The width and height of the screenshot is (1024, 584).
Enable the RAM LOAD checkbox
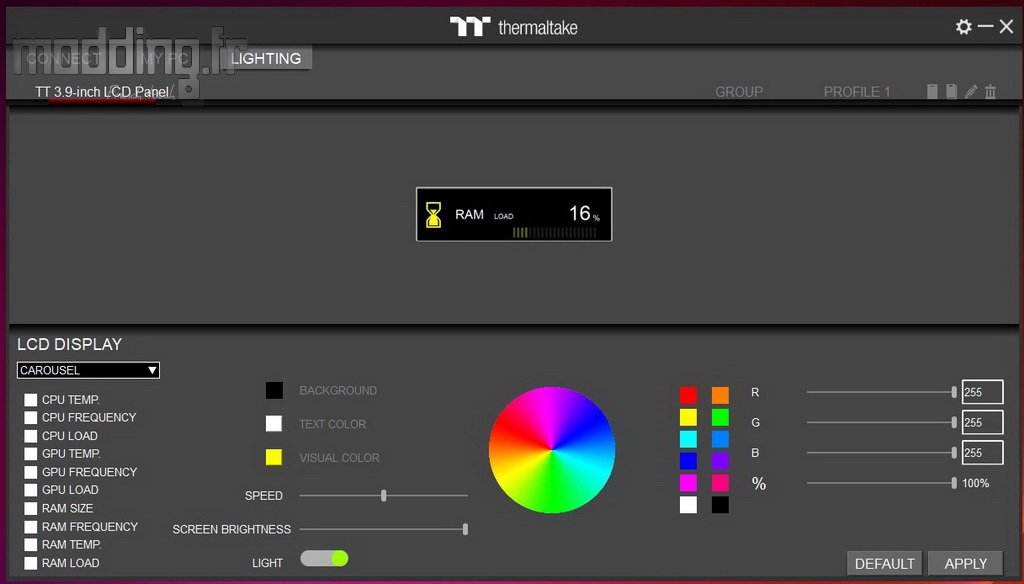pos(31,563)
